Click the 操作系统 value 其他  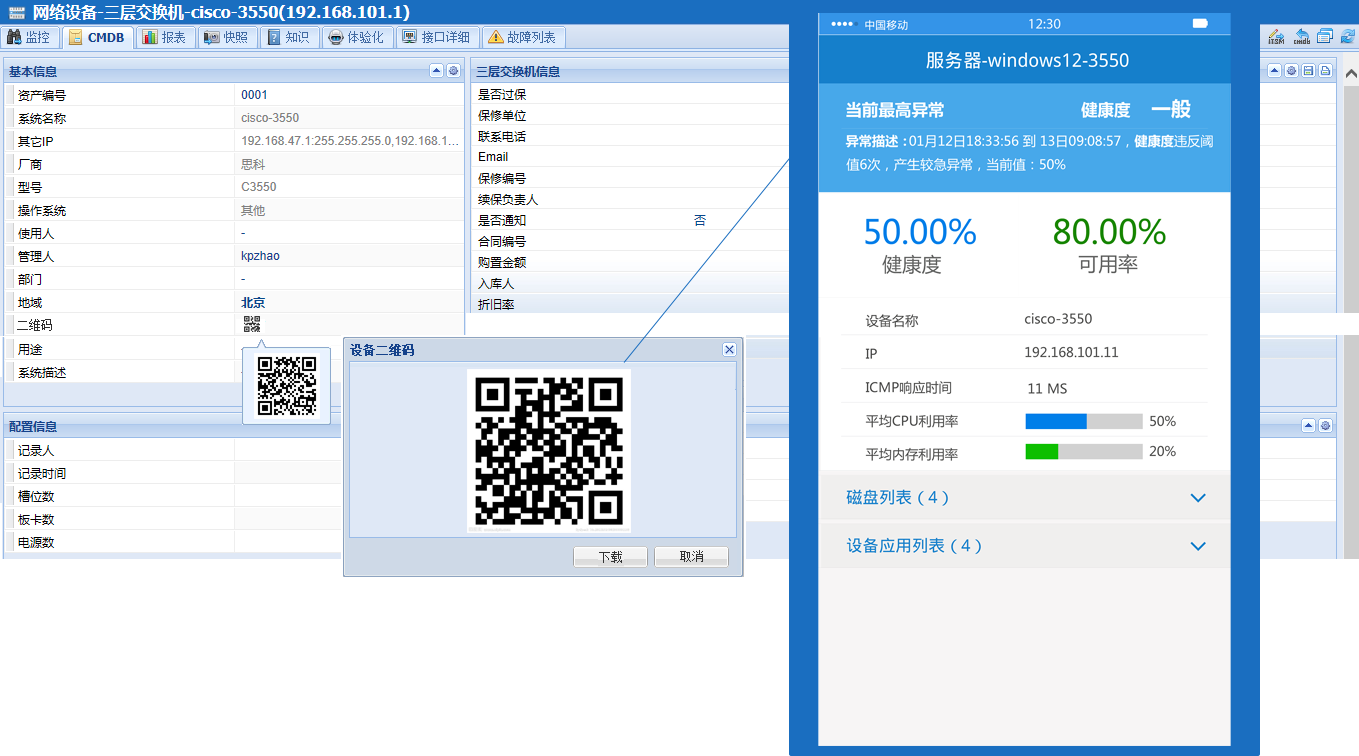point(253,210)
